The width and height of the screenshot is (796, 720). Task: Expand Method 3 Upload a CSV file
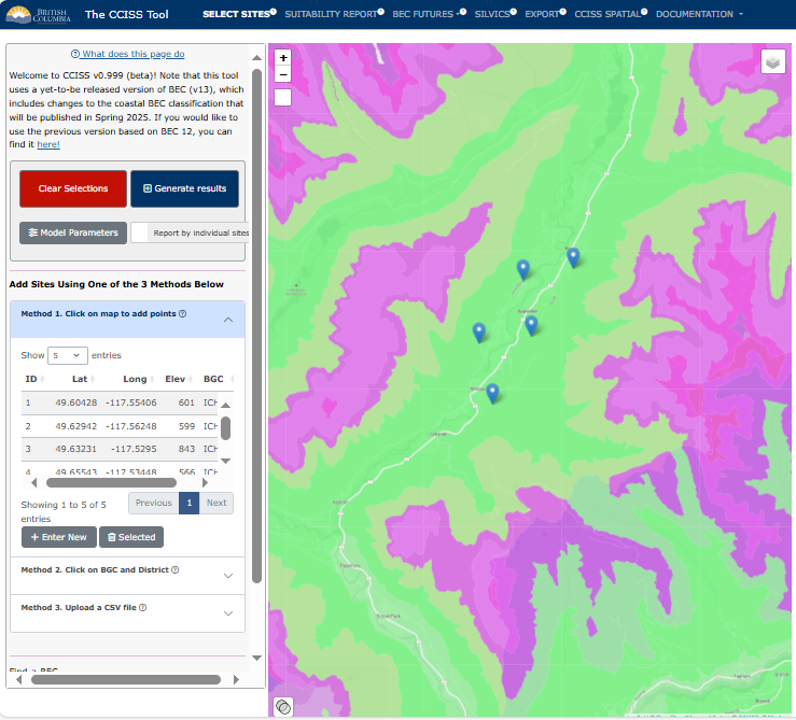pos(127,612)
